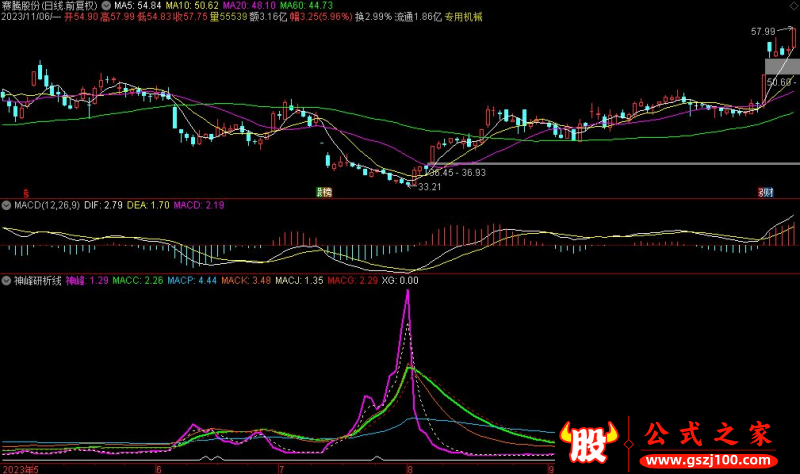Click the event marker below the latest candles
800x474 pixels.
[765, 191]
